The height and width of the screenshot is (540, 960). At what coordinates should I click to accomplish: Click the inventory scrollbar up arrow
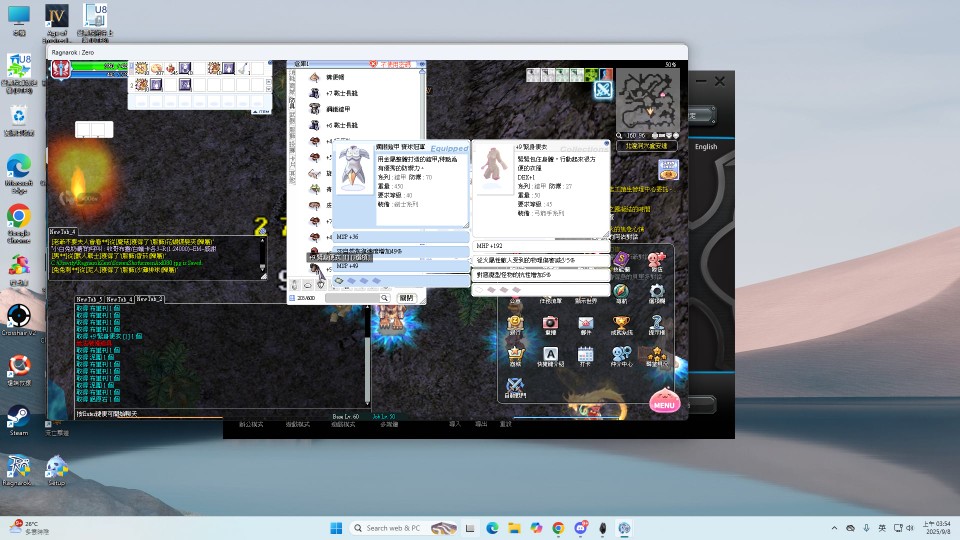pos(422,72)
